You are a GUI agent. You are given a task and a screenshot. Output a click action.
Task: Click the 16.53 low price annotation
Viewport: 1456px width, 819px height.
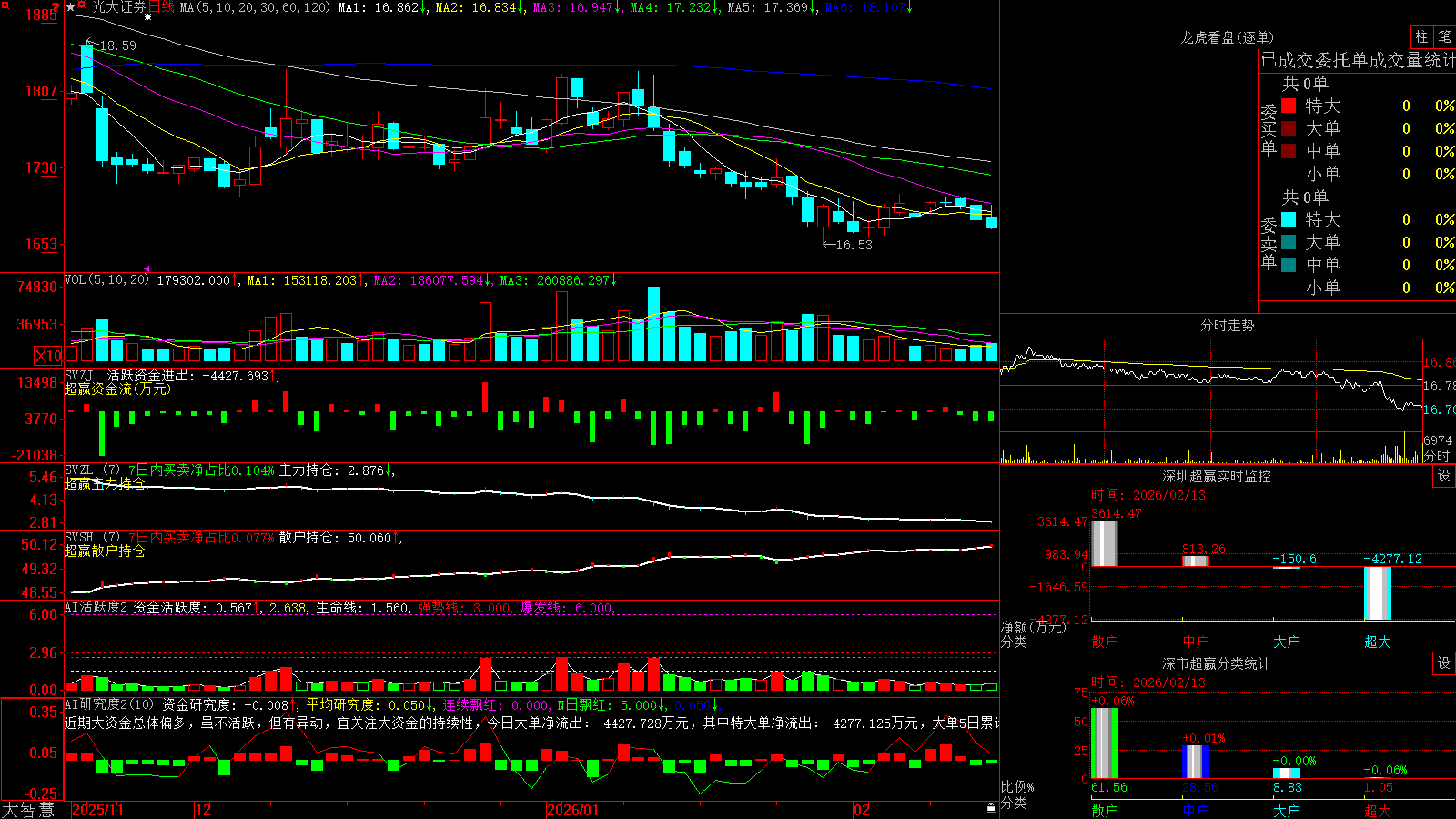[x=854, y=245]
